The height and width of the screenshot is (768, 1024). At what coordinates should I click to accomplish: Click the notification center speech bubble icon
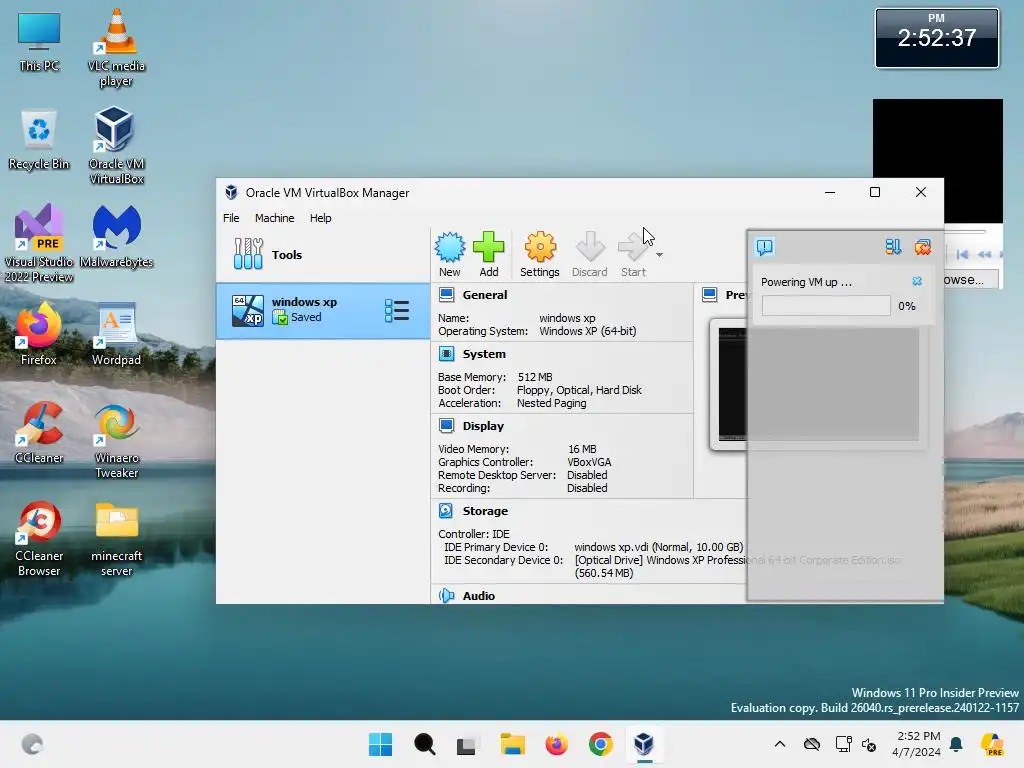pyautogui.click(x=765, y=247)
